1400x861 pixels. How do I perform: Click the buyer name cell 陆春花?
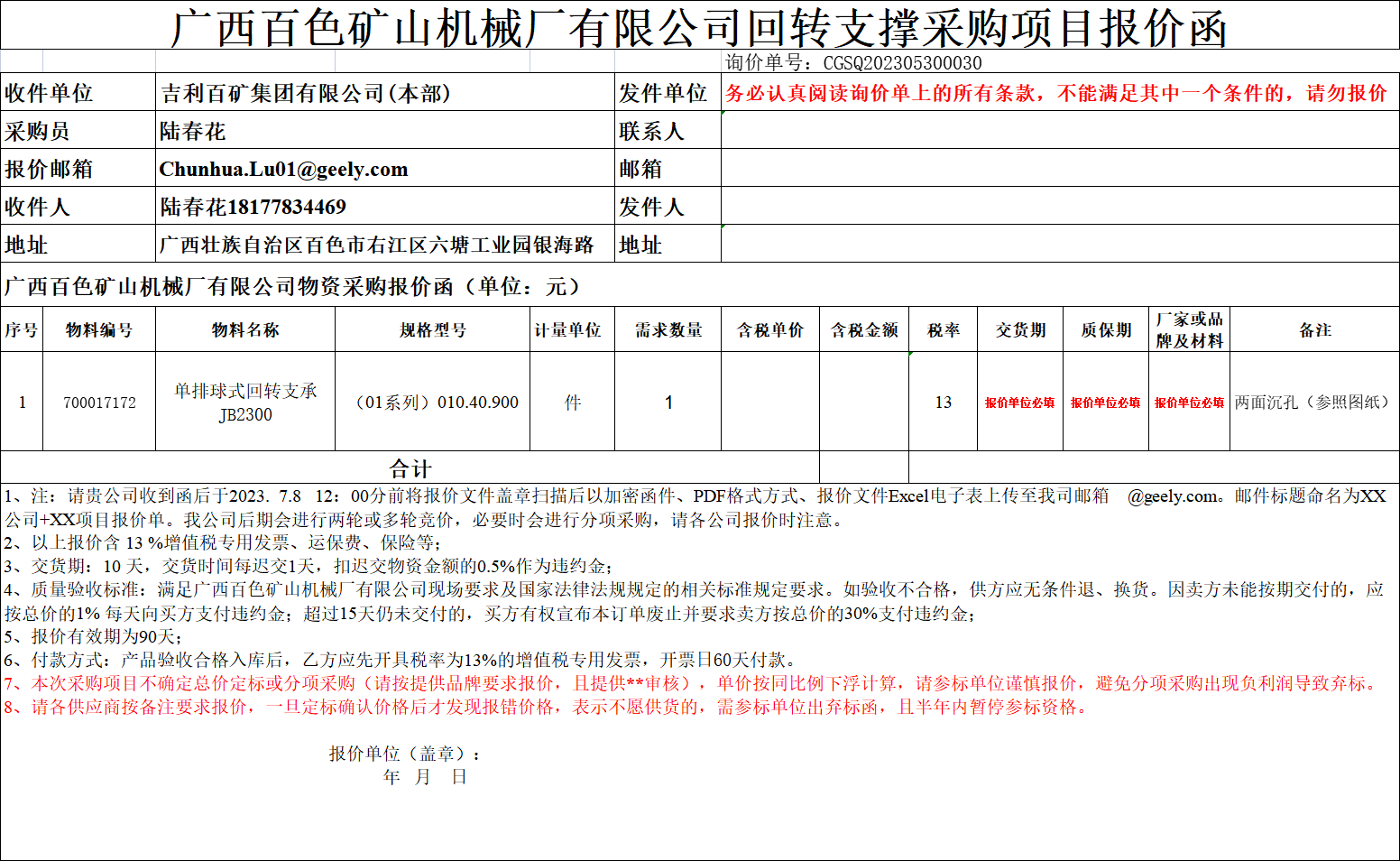(x=385, y=131)
